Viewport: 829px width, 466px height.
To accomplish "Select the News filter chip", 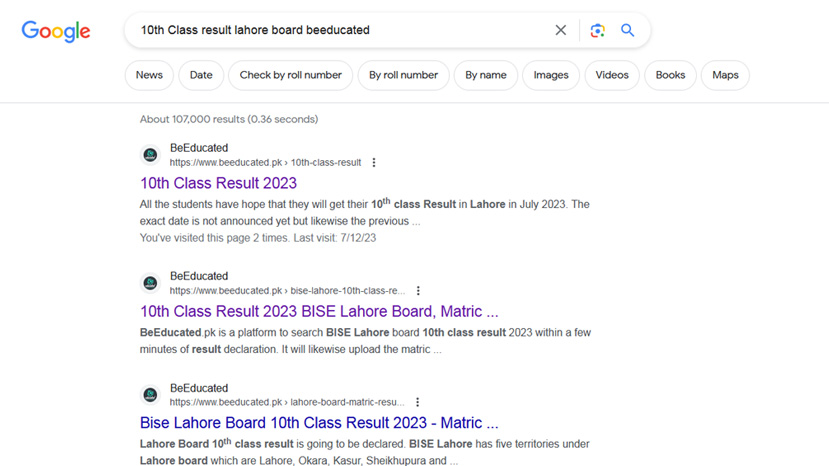I will tap(149, 75).
